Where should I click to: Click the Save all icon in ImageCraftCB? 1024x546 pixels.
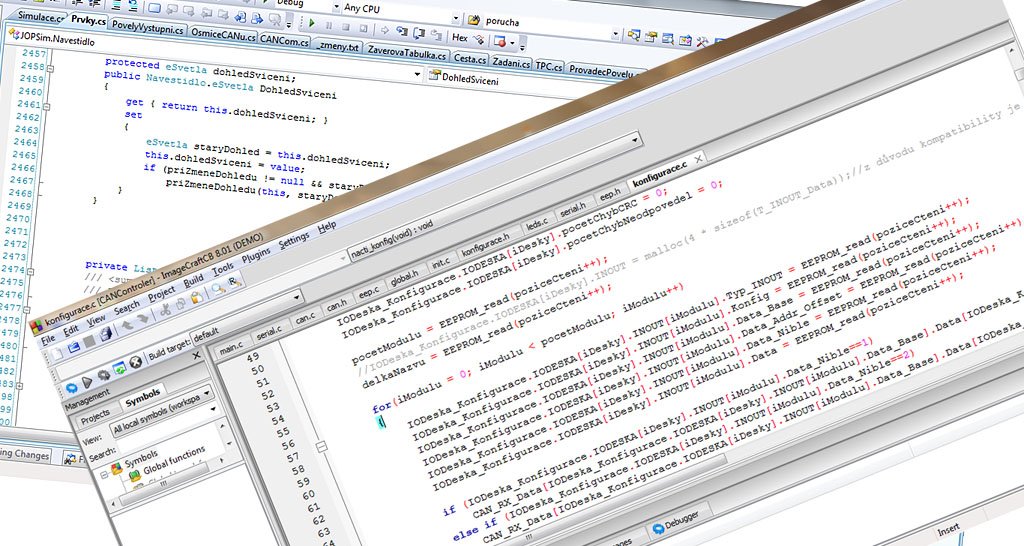106,334
